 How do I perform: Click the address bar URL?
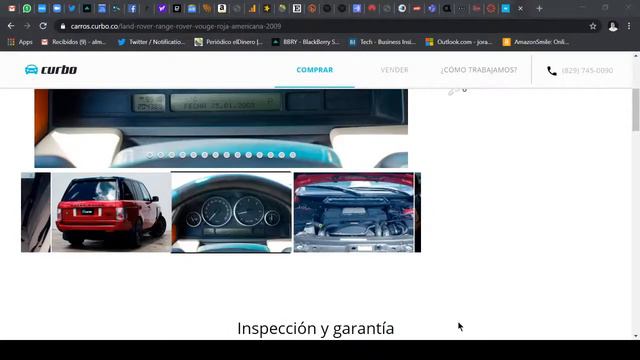(x=176, y=26)
